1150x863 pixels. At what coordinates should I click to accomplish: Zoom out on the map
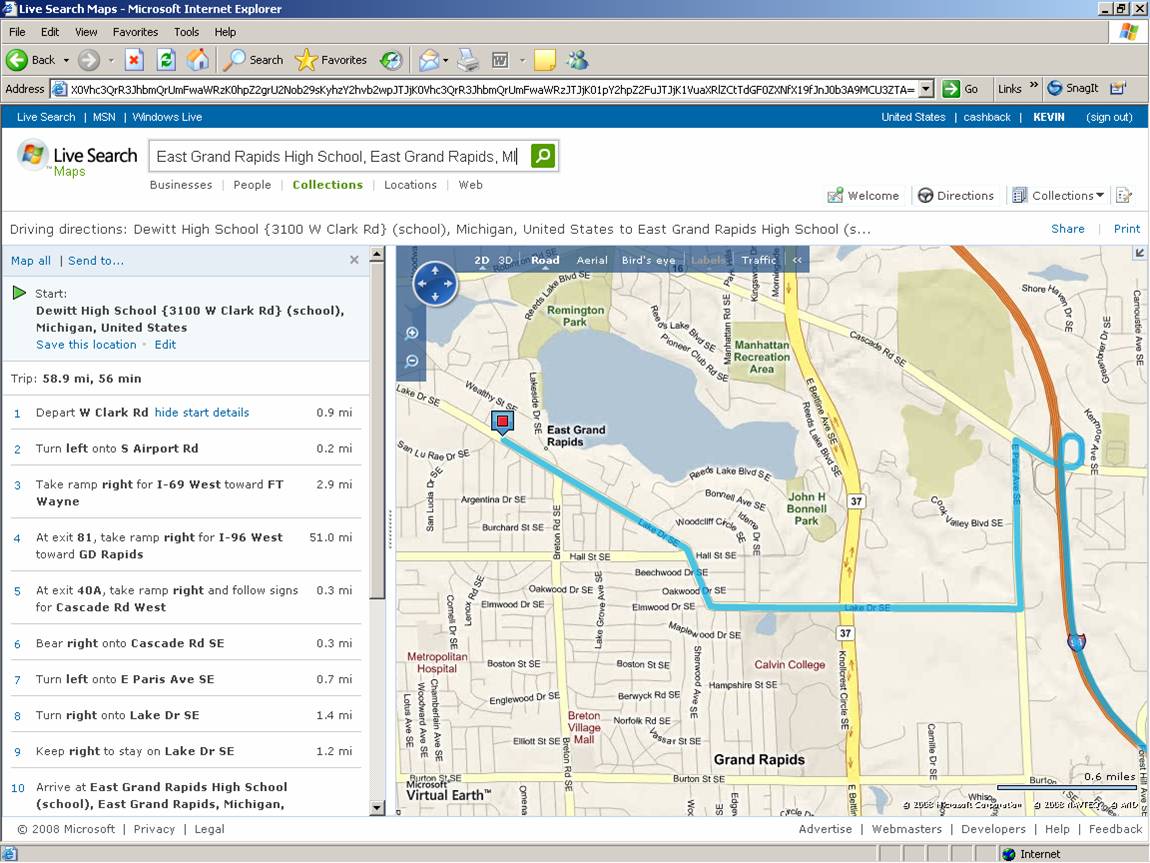click(x=411, y=361)
